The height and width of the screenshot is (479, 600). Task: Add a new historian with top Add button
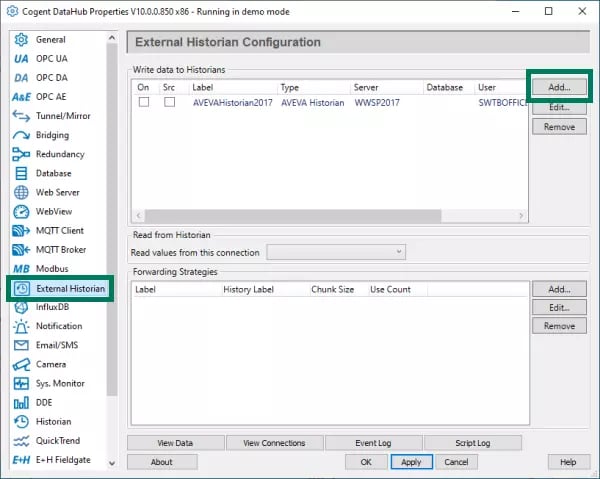click(x=559, y=87)
